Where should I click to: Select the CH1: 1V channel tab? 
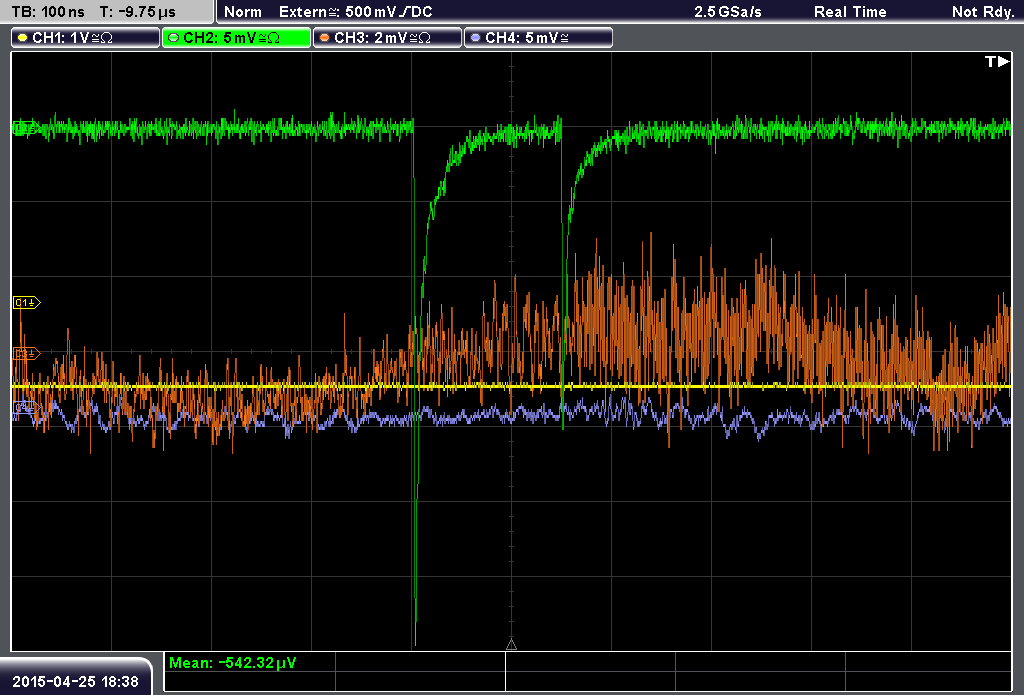86,38
